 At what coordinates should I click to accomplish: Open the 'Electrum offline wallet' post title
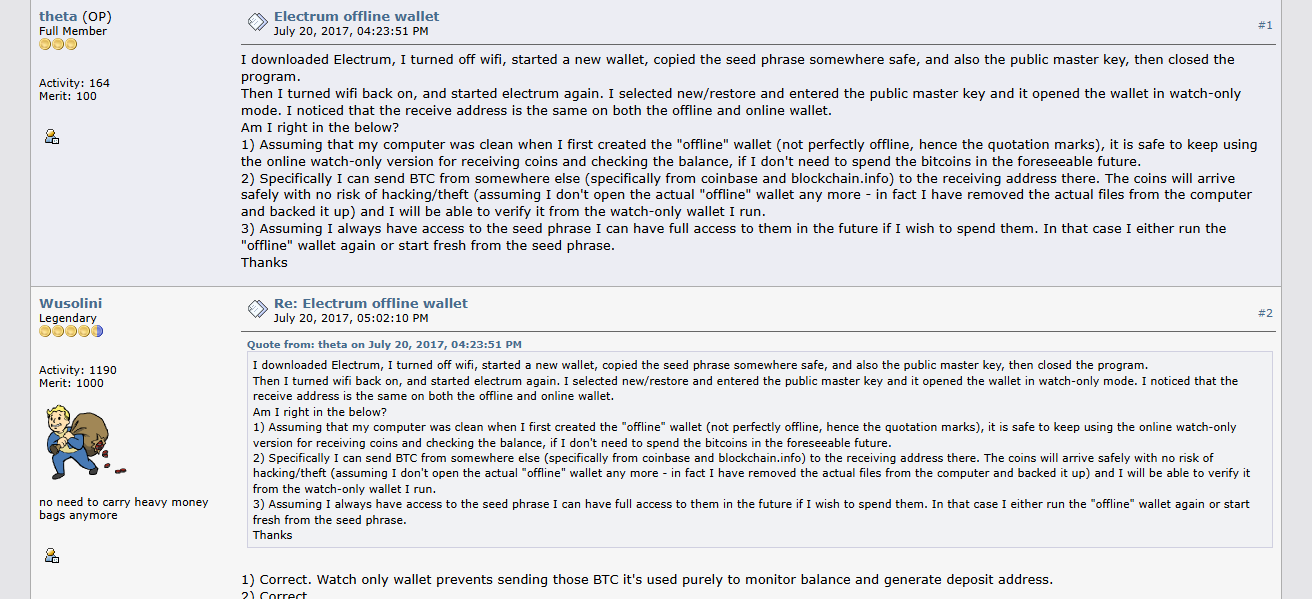pos(356,16)
